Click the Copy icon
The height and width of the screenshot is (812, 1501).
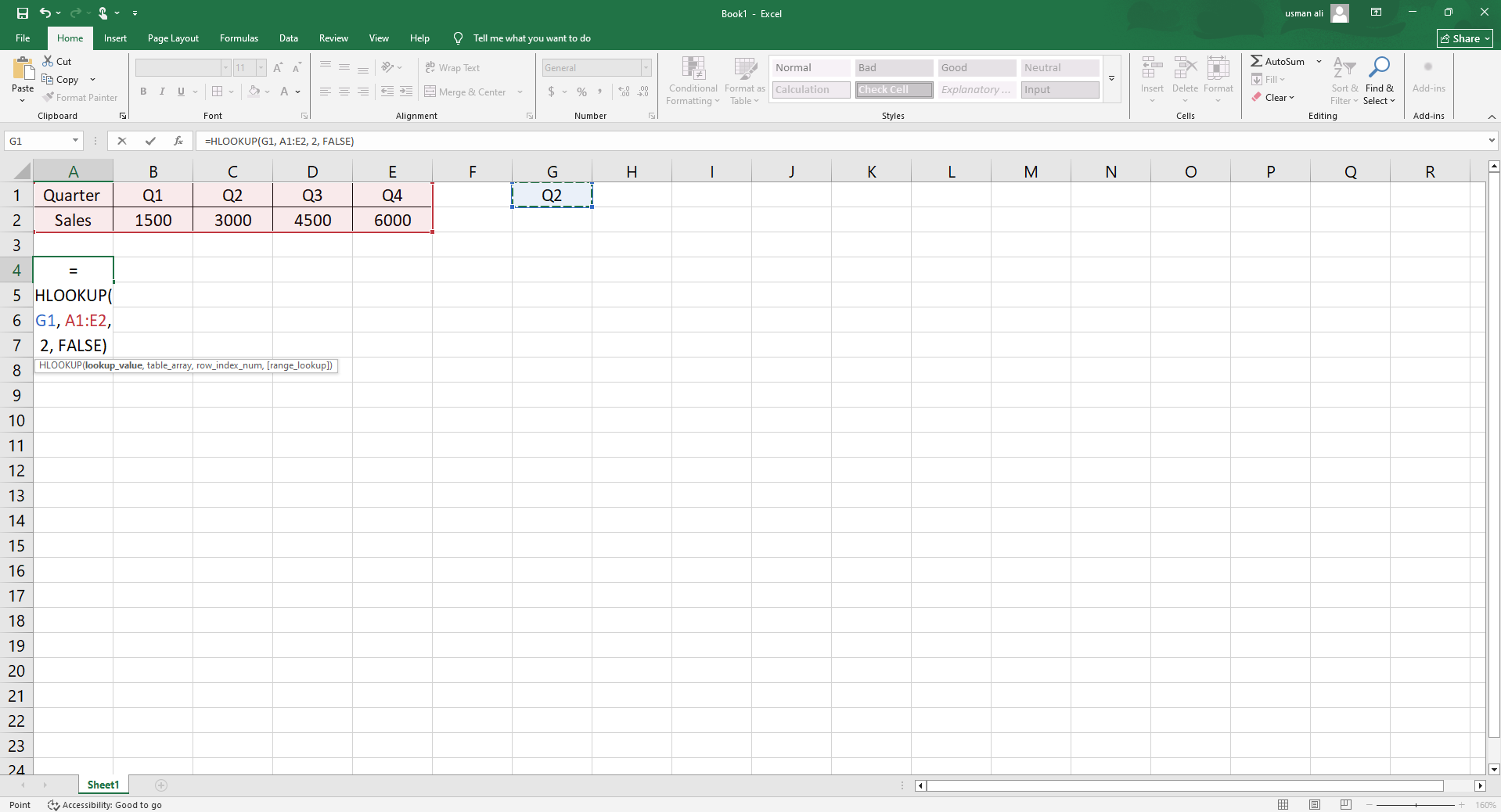(48, 79)
